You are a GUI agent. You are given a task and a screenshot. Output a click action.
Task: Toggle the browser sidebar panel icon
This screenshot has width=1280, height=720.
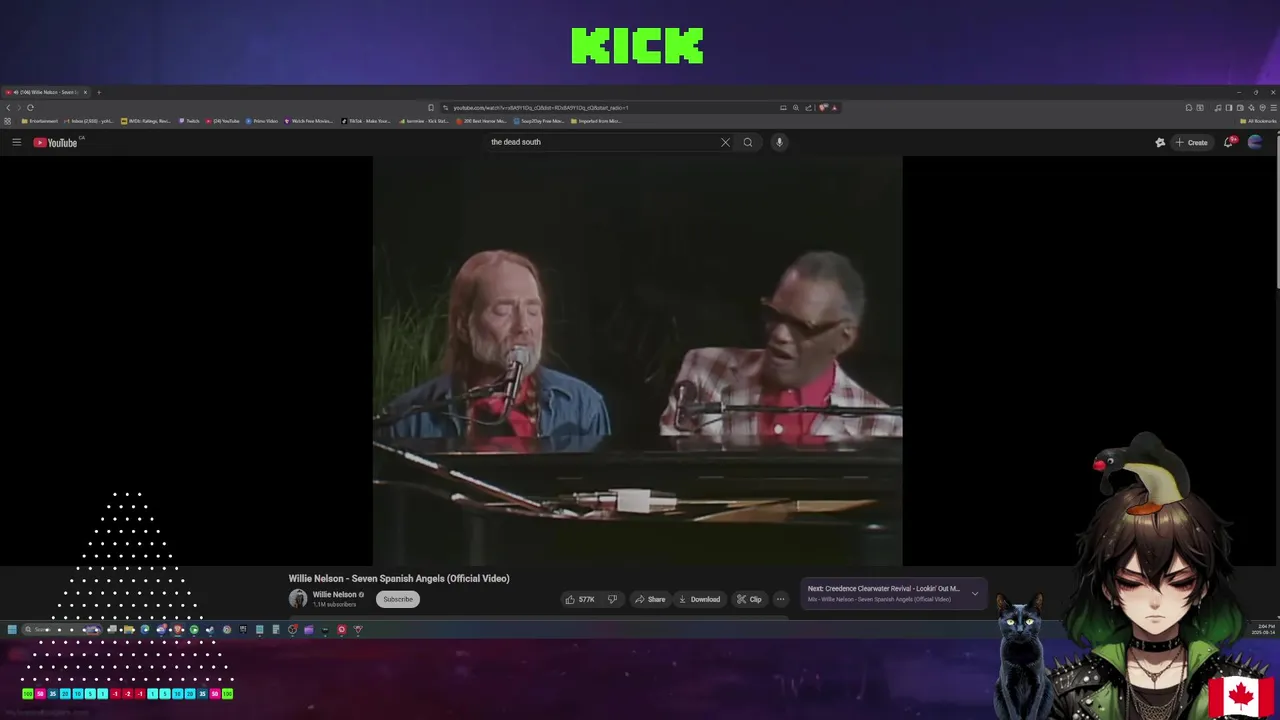(x=1229, y=107)
